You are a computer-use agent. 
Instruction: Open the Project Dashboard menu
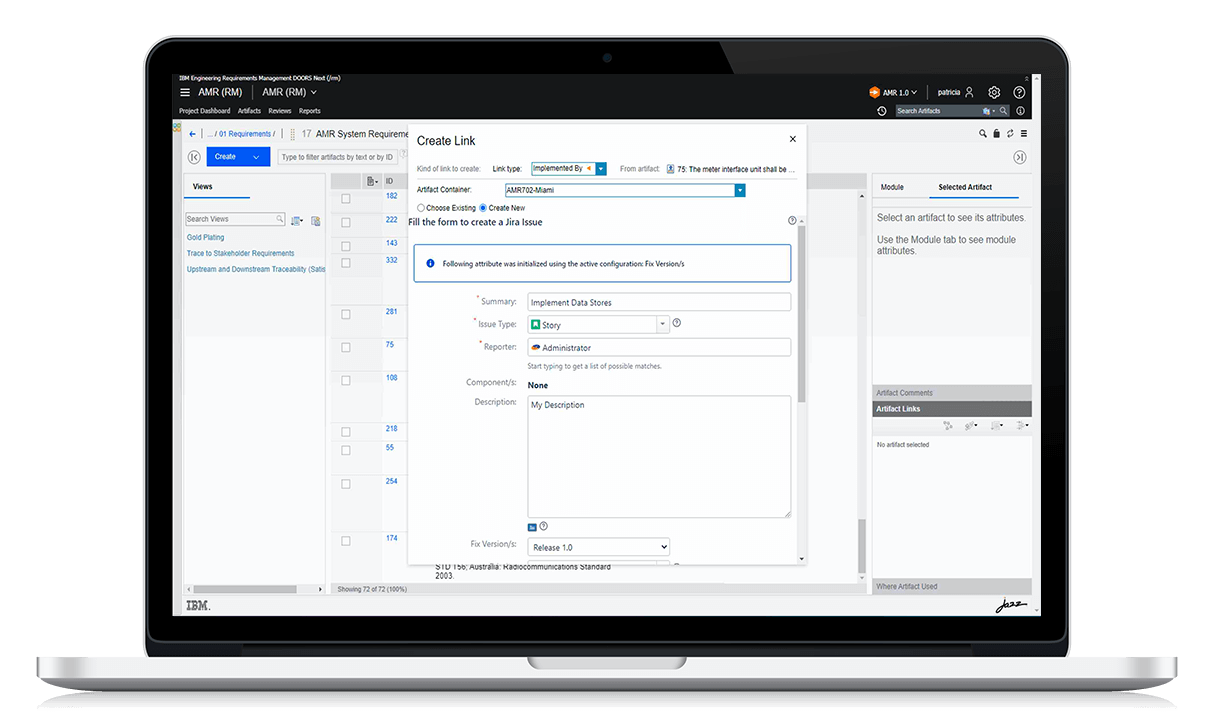[204, 111]
